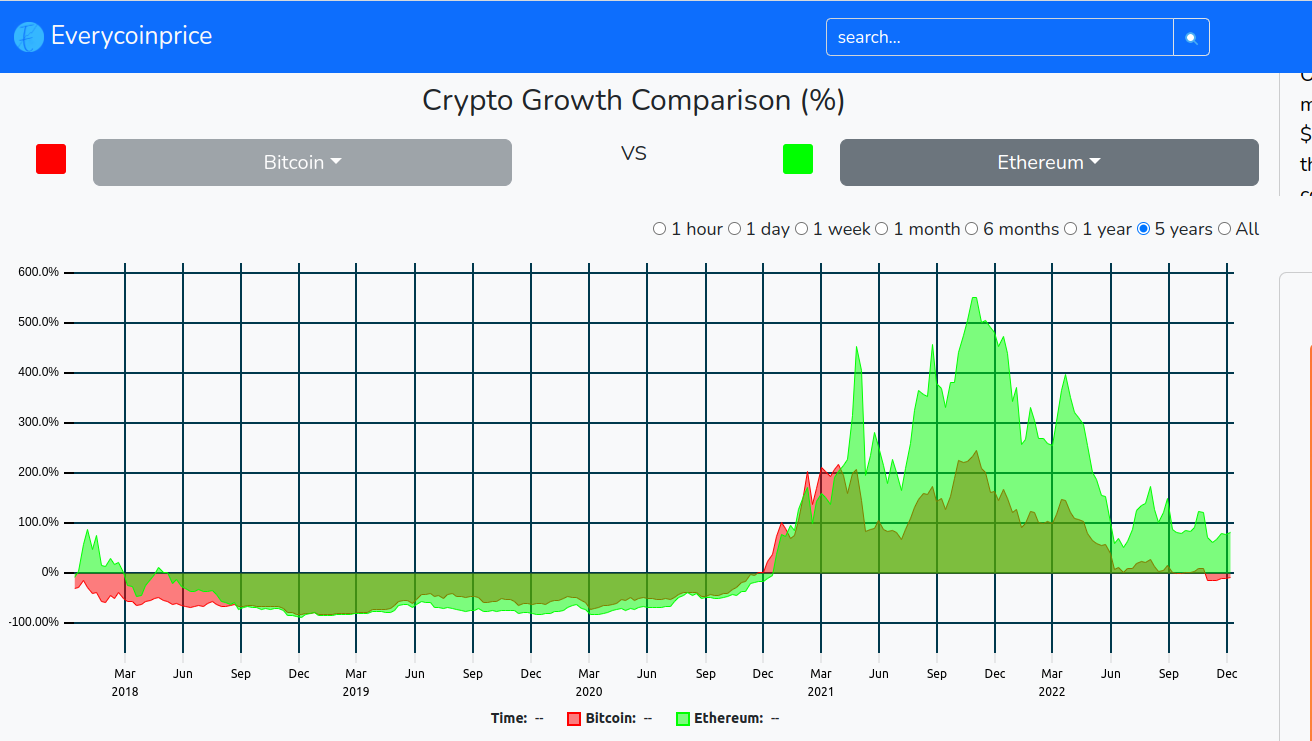Click the Everycoinprice globe logo icon

click(29, 38)
